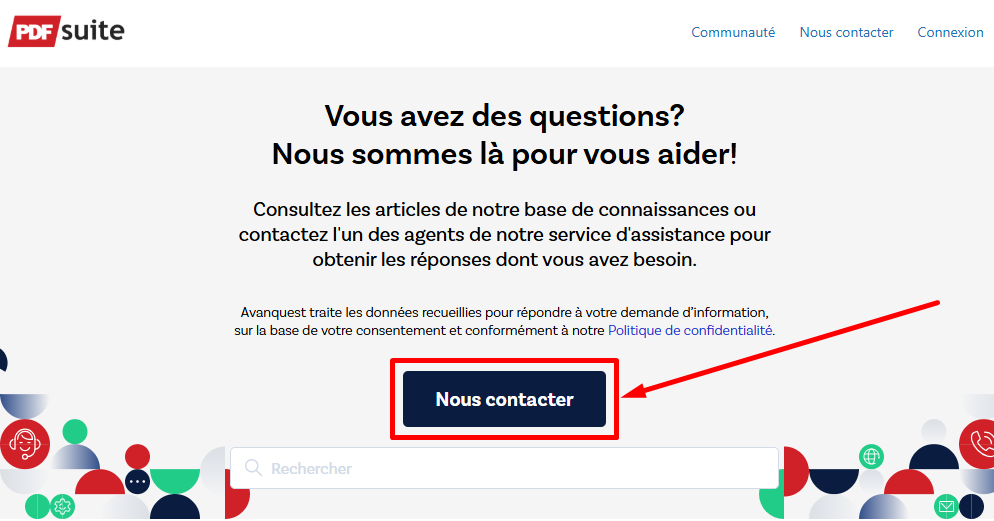Click the dark Nous contacter button
This screenshot has height=521, width=994.
tap(504, 399)
